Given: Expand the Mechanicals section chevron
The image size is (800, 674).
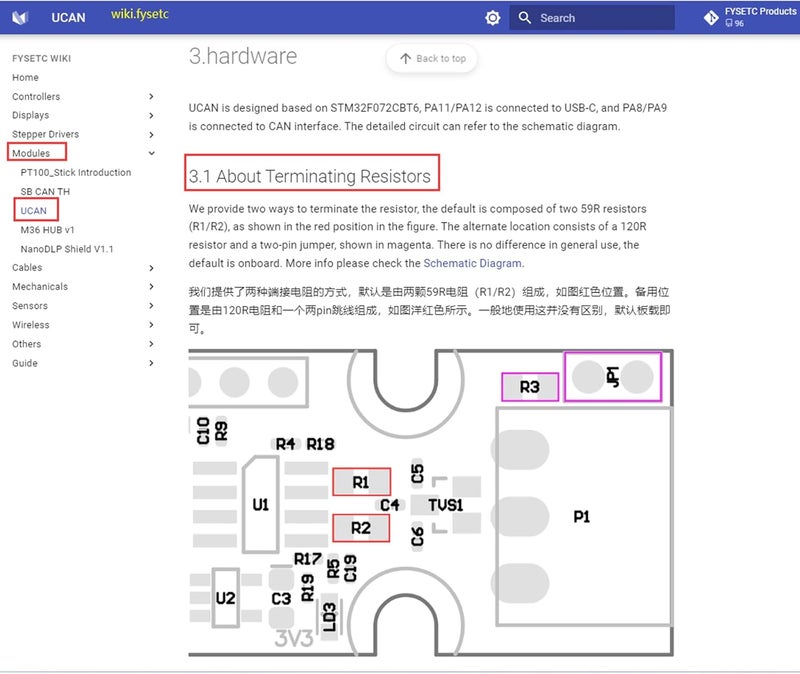Looking at the screenshot, I should coord(151,287).
